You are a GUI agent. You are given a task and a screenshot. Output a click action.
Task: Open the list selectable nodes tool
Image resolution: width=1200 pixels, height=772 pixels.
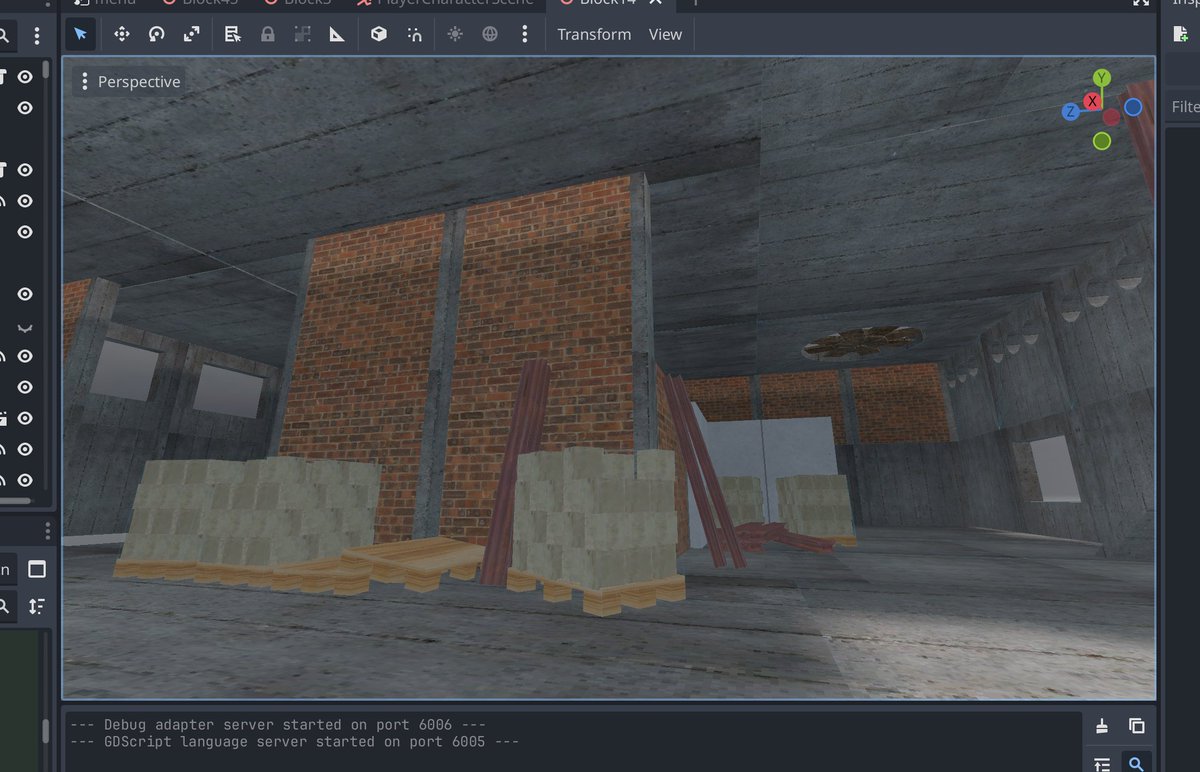tap(233, 34)
